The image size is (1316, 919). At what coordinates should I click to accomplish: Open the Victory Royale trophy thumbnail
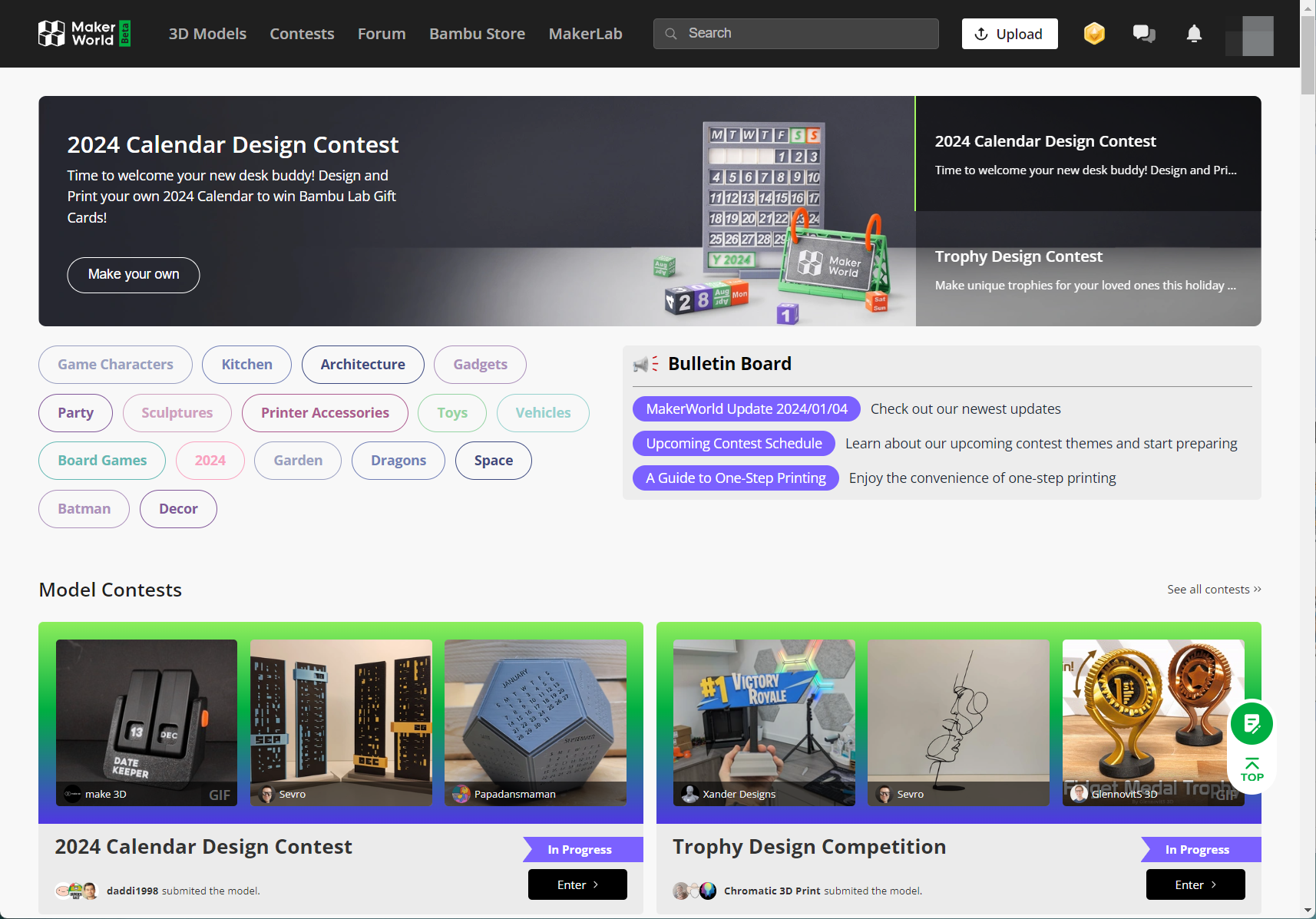click(764, 722)
